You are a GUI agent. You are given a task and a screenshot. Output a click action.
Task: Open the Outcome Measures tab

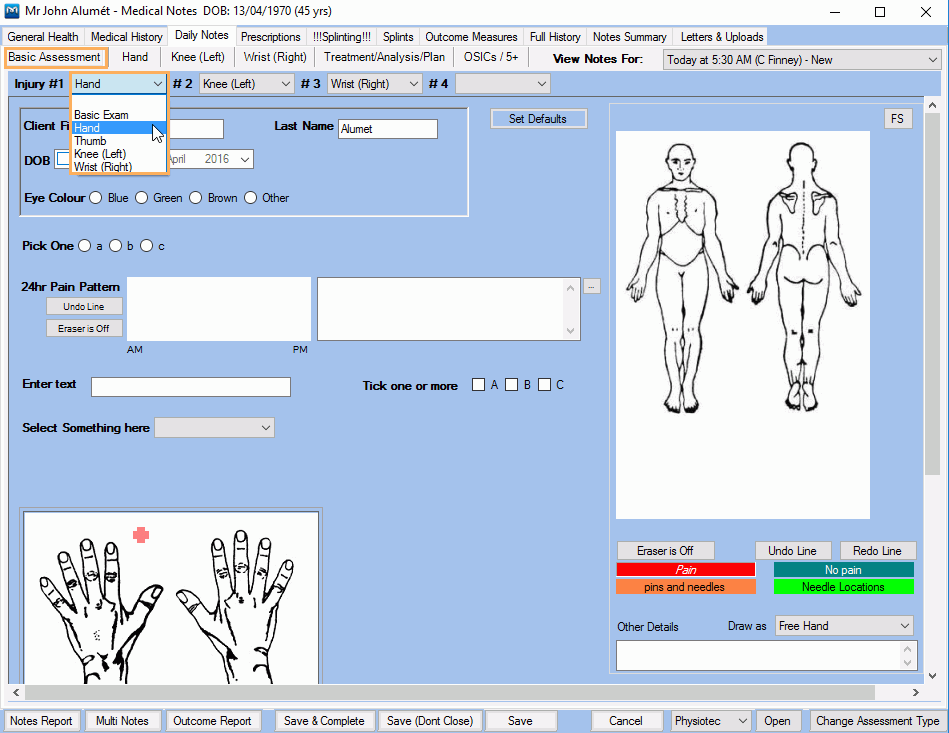(471, 37)
